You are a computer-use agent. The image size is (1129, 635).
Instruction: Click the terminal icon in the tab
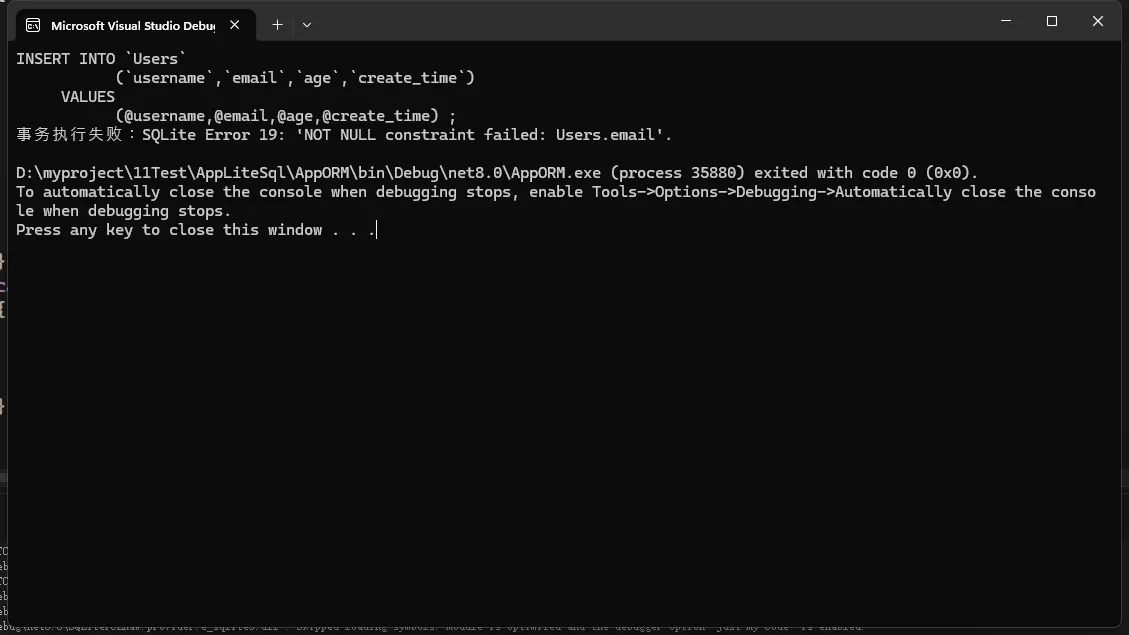click(x=33, y=25)
